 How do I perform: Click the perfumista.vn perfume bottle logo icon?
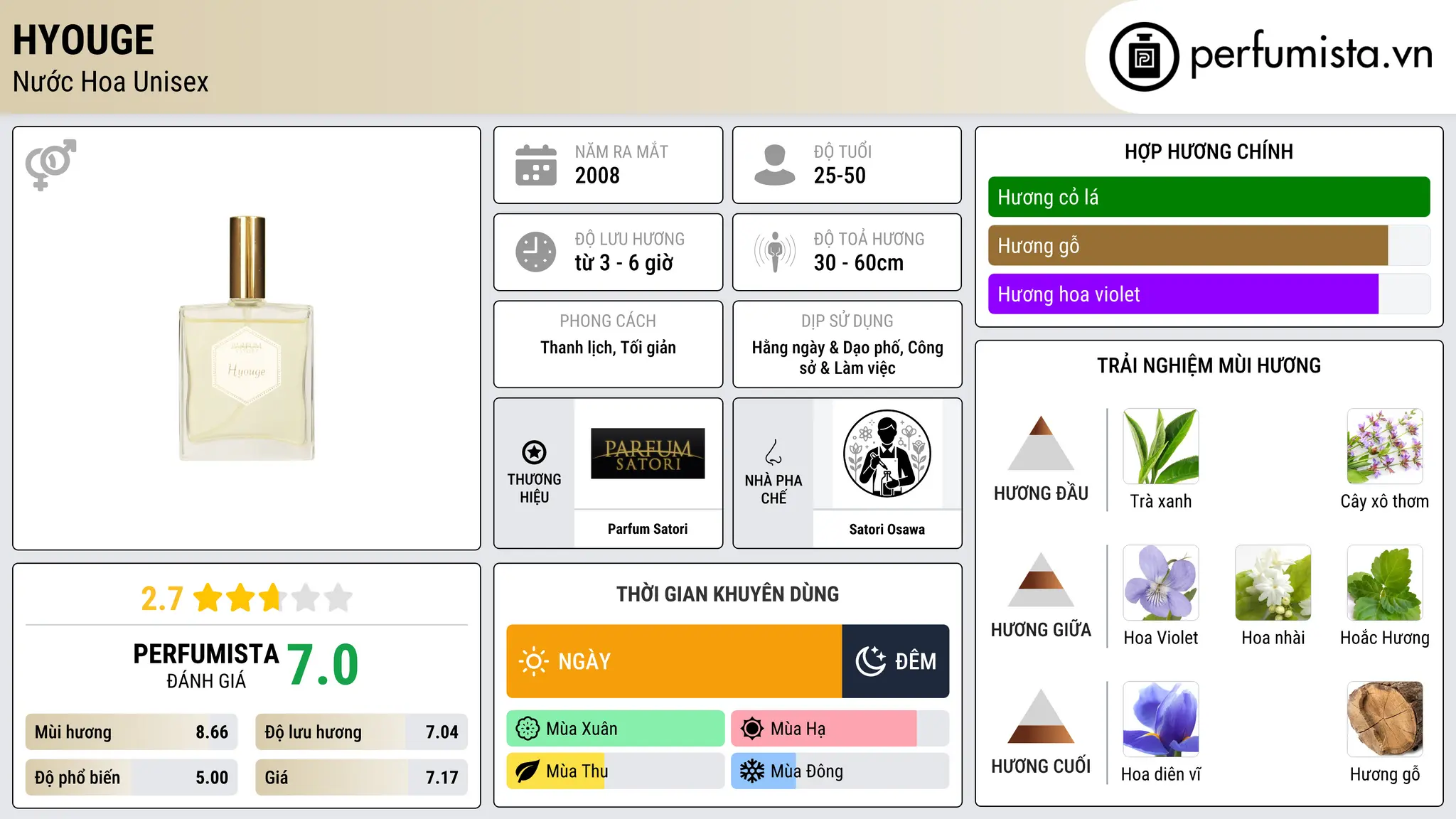(x=1144, y=57)
